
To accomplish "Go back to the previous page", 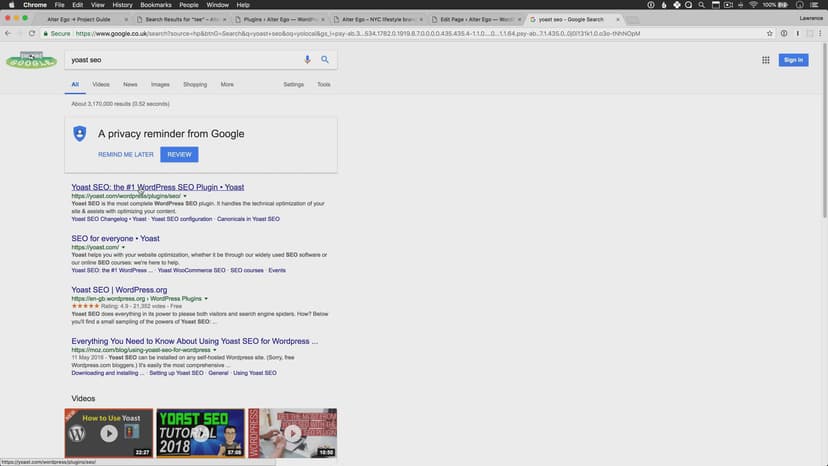I will click(x=9, y=33).
